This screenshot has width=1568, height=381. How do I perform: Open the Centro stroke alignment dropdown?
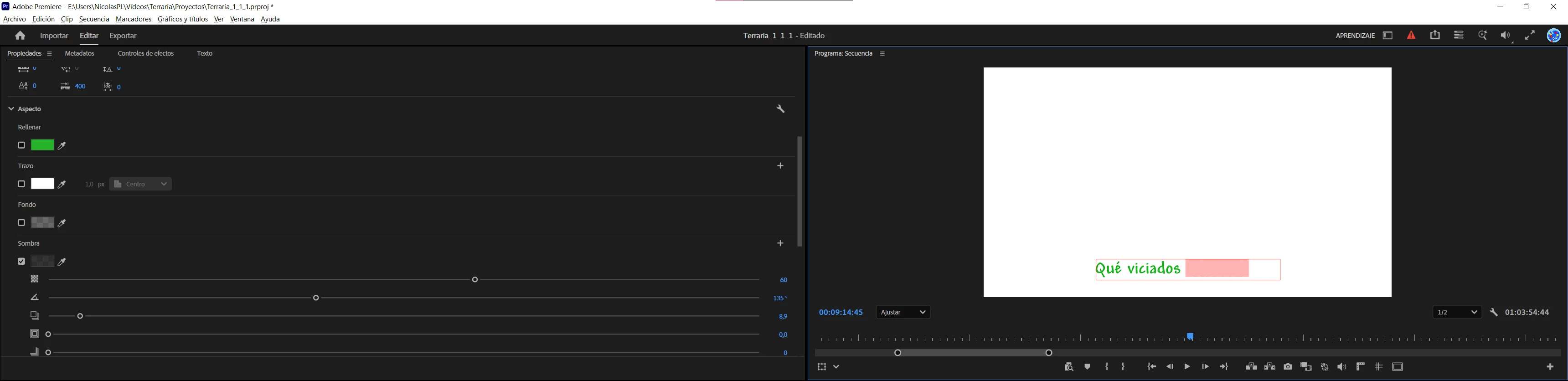[140, 185]
